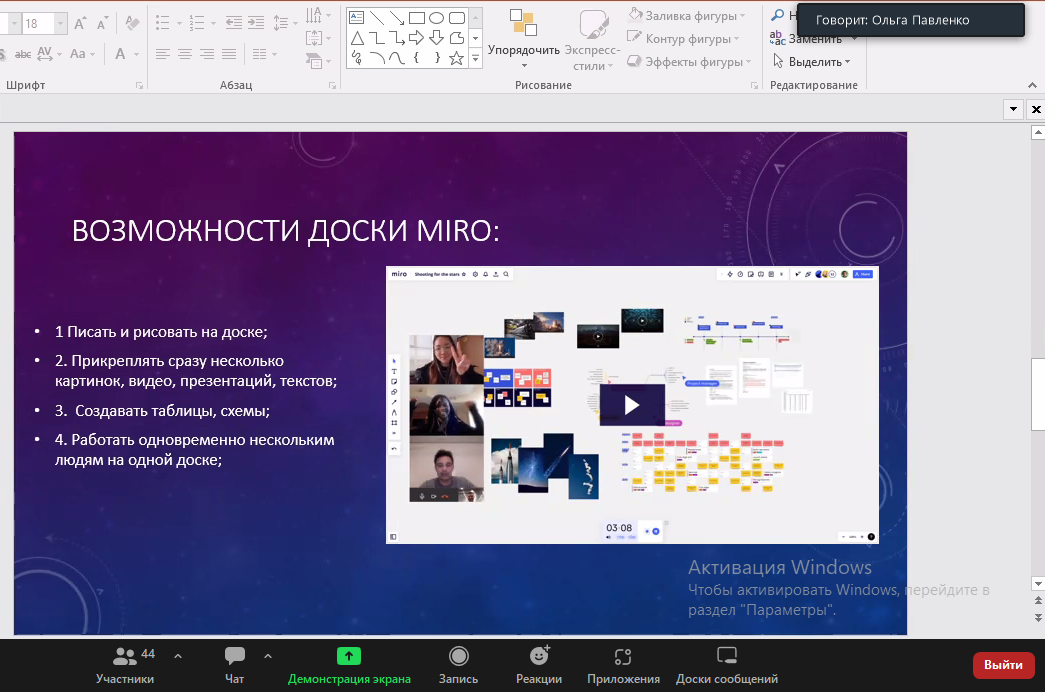The width and height of the screenshot is (1045, 692).
Task: Apply a bulleted list
Action: (163, 23)
